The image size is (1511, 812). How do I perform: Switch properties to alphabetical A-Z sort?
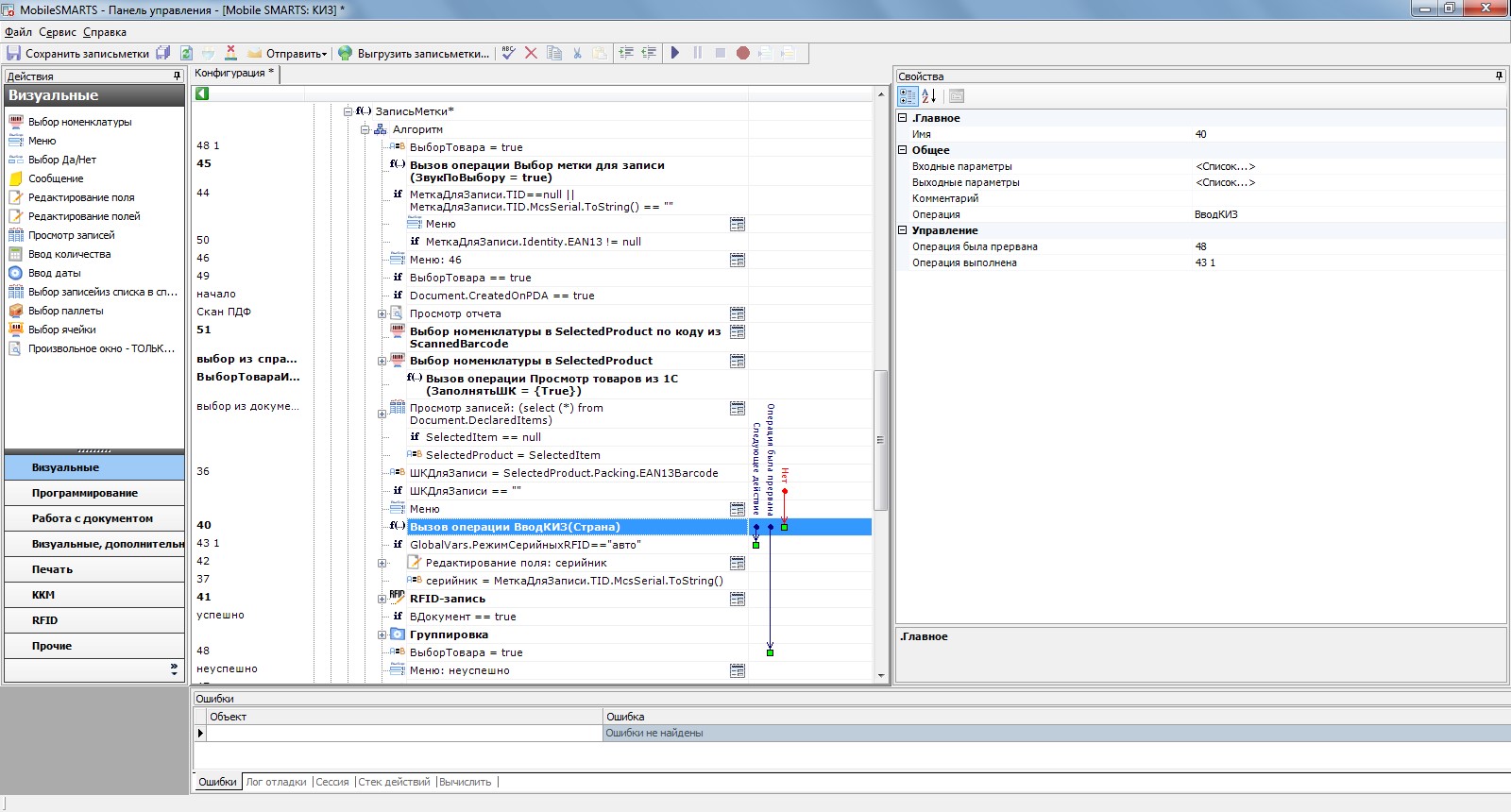click(x=928, y=95)
